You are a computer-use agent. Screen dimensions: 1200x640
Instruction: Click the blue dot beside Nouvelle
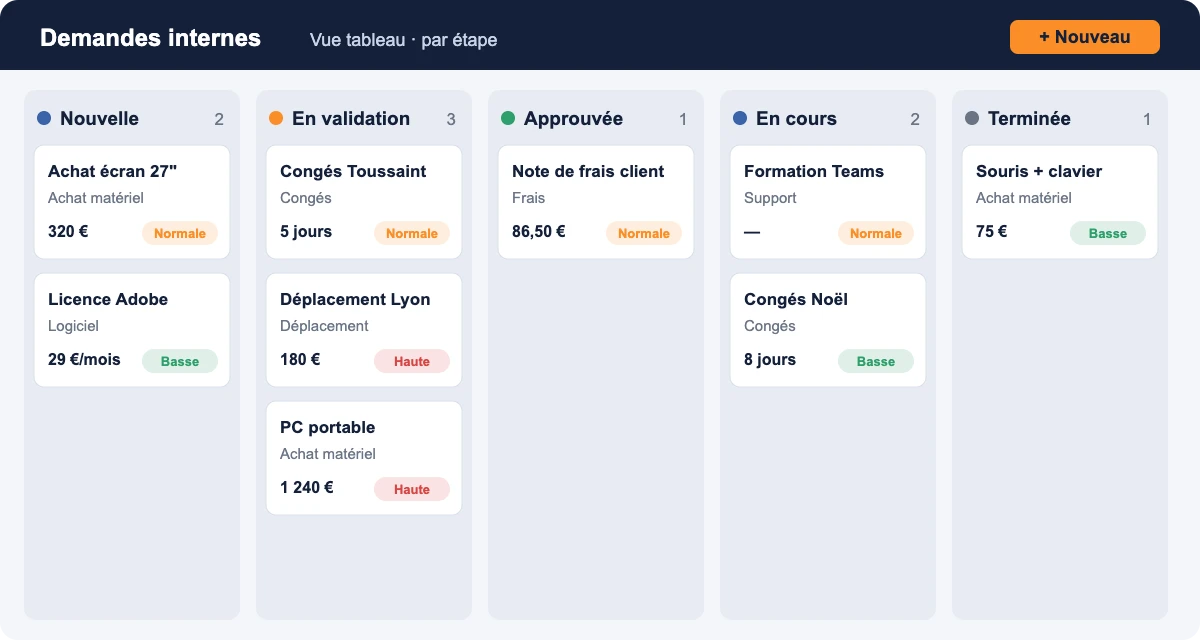pyautogui.click(x=44, y=118)
